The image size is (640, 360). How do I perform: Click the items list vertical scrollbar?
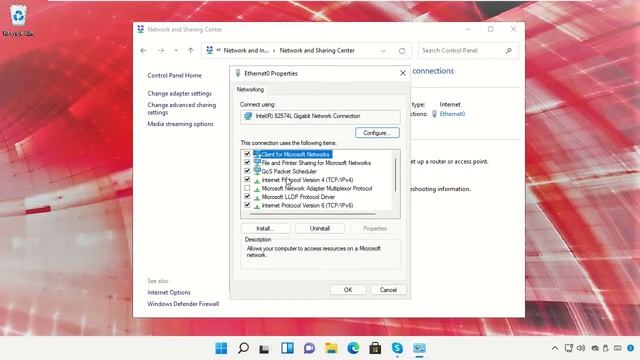(395, 175)
